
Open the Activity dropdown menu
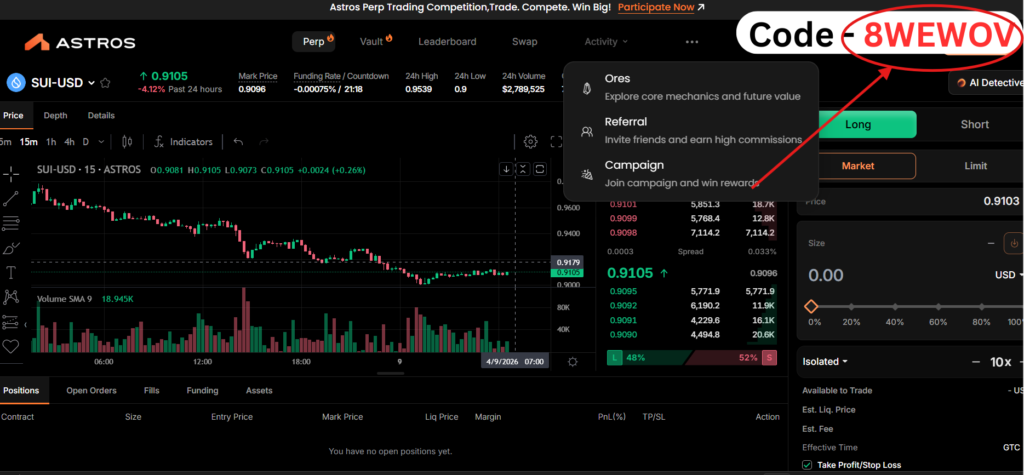[x=606, y=42]
